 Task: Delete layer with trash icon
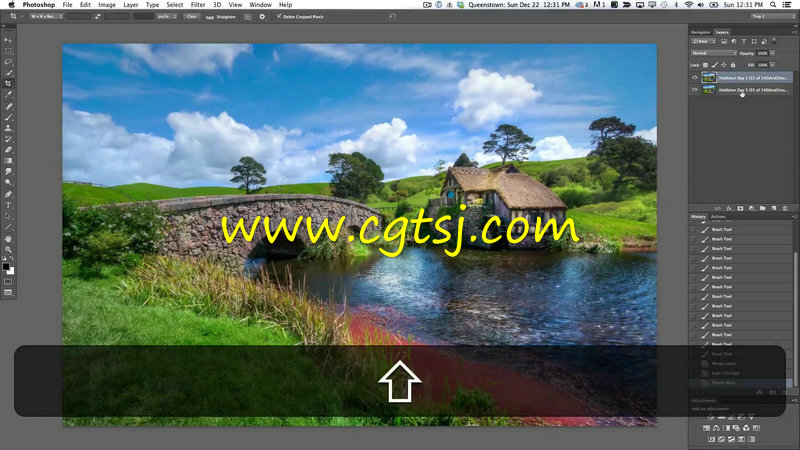click(x=785, y=208)
